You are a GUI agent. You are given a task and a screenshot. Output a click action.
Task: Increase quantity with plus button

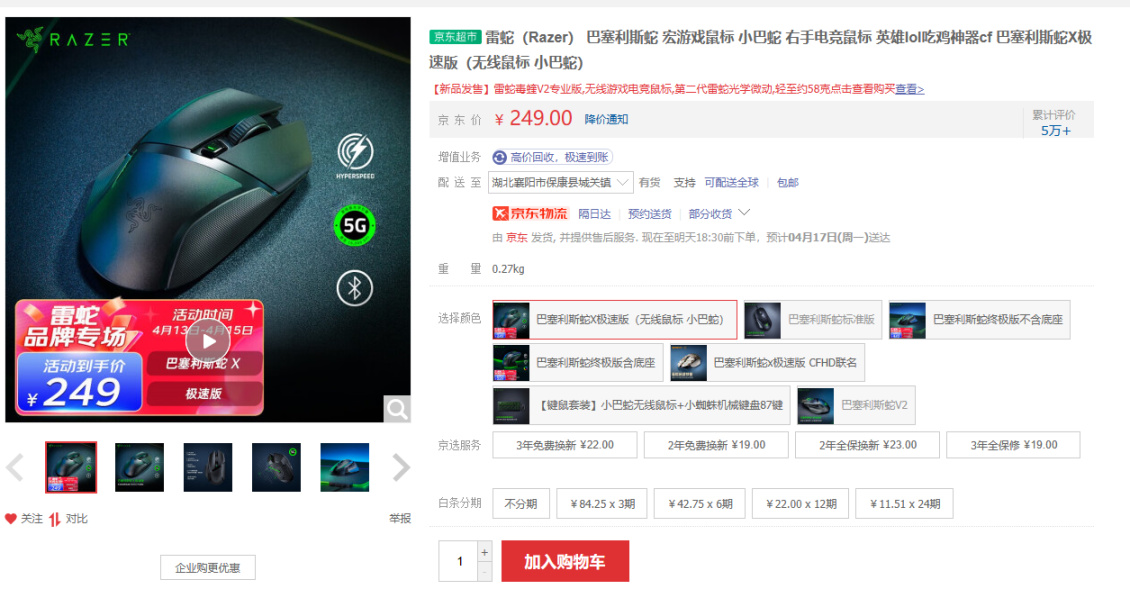(x=485, y=552)
